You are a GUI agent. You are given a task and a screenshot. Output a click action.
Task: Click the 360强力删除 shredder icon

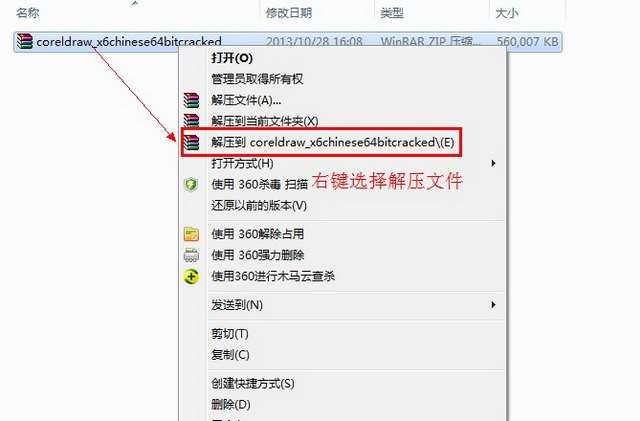tap(191, 255)
